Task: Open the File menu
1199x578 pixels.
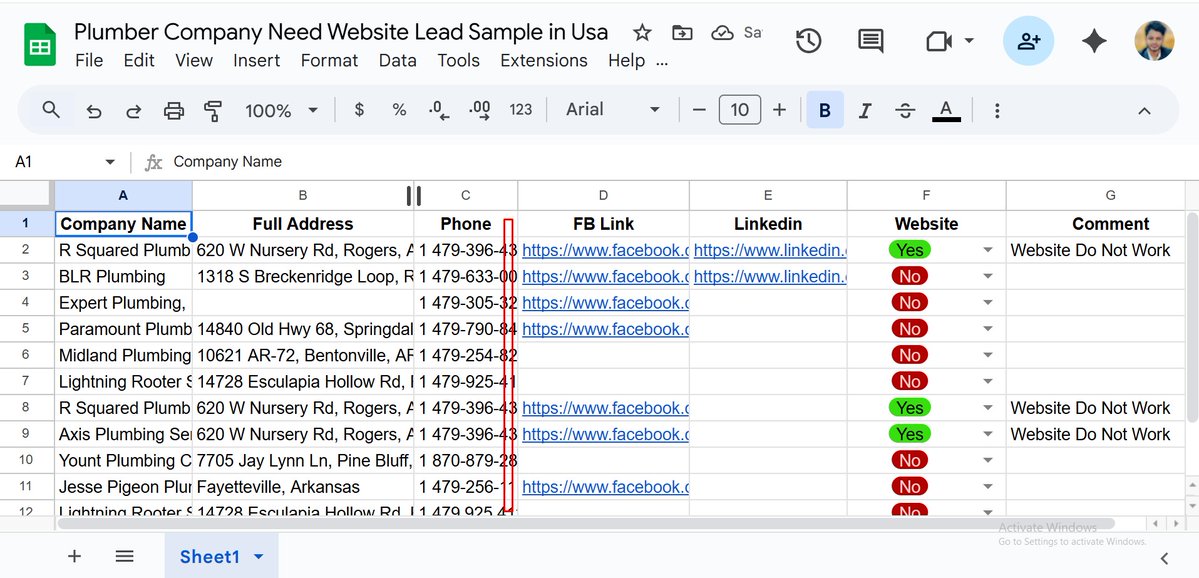Action: [x=89, y=60]
